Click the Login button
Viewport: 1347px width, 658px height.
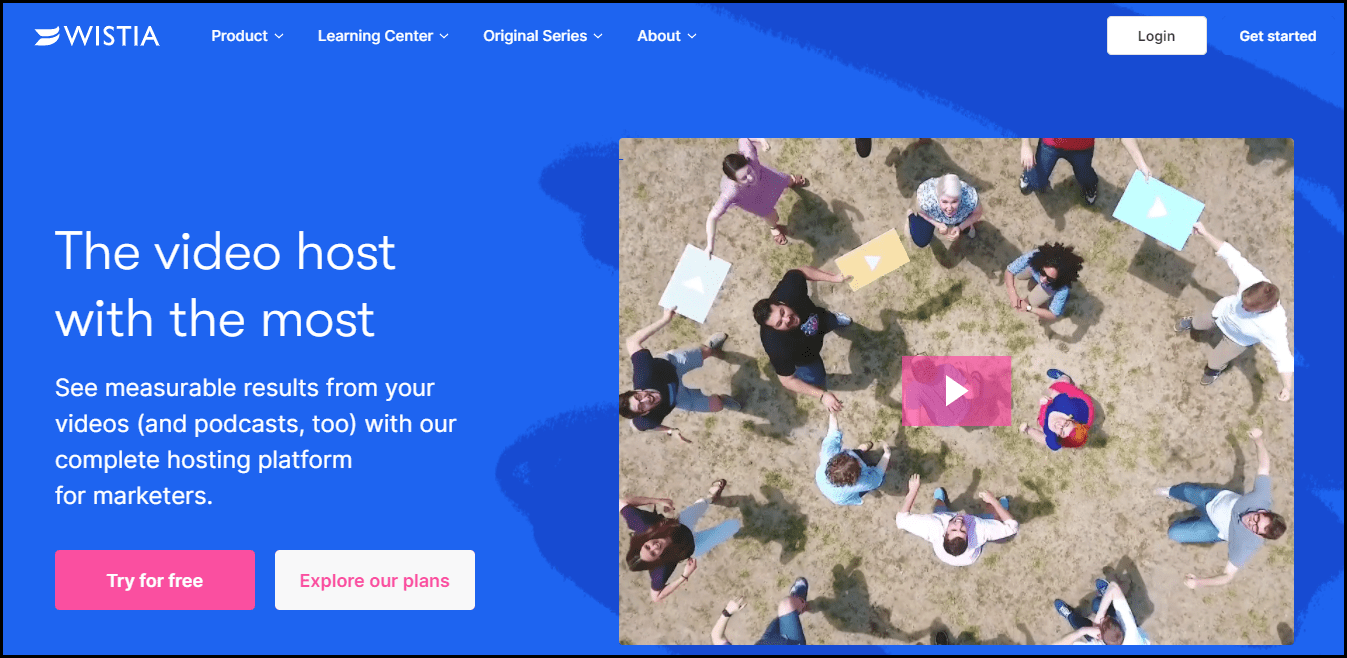(1156, 35)
